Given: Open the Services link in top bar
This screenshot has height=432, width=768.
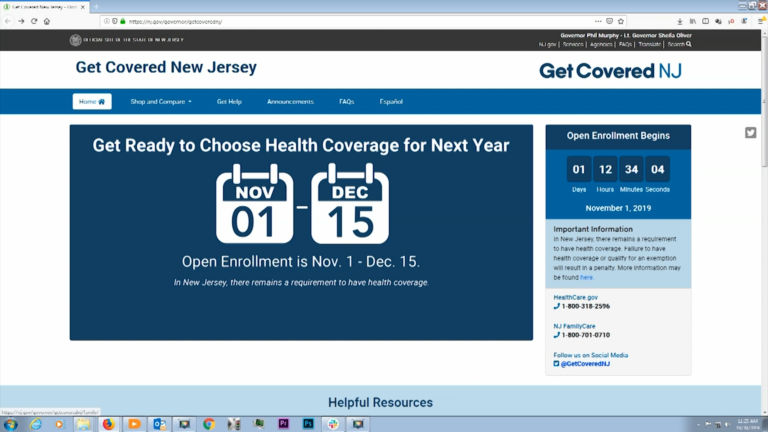Looking at the screenshot, I should [x=573, y=45].
